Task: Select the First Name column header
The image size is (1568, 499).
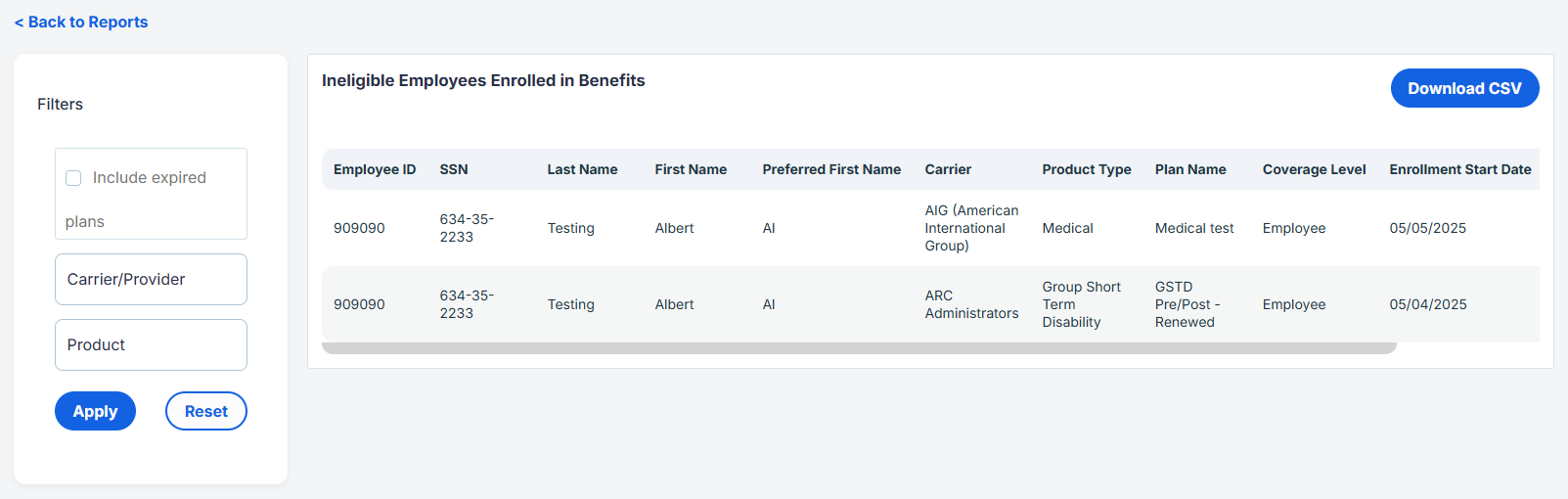Action: tap(691, 169)
